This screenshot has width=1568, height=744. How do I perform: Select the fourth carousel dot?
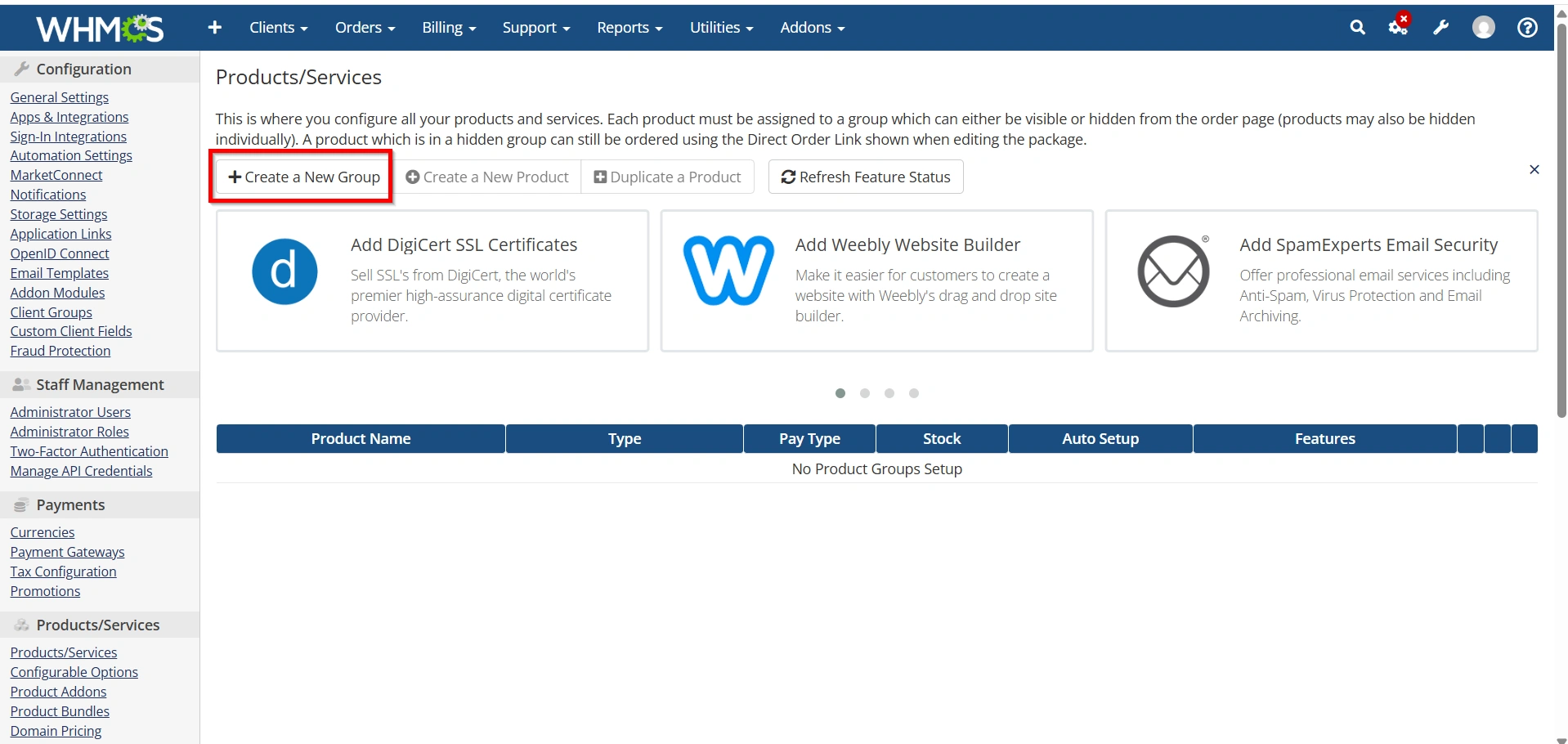pos(913,393)
